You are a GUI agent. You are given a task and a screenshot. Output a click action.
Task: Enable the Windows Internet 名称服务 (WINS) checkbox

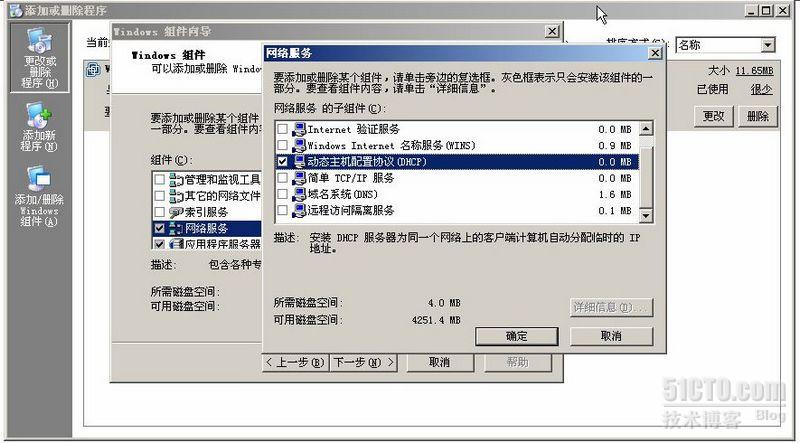(282, 146)
